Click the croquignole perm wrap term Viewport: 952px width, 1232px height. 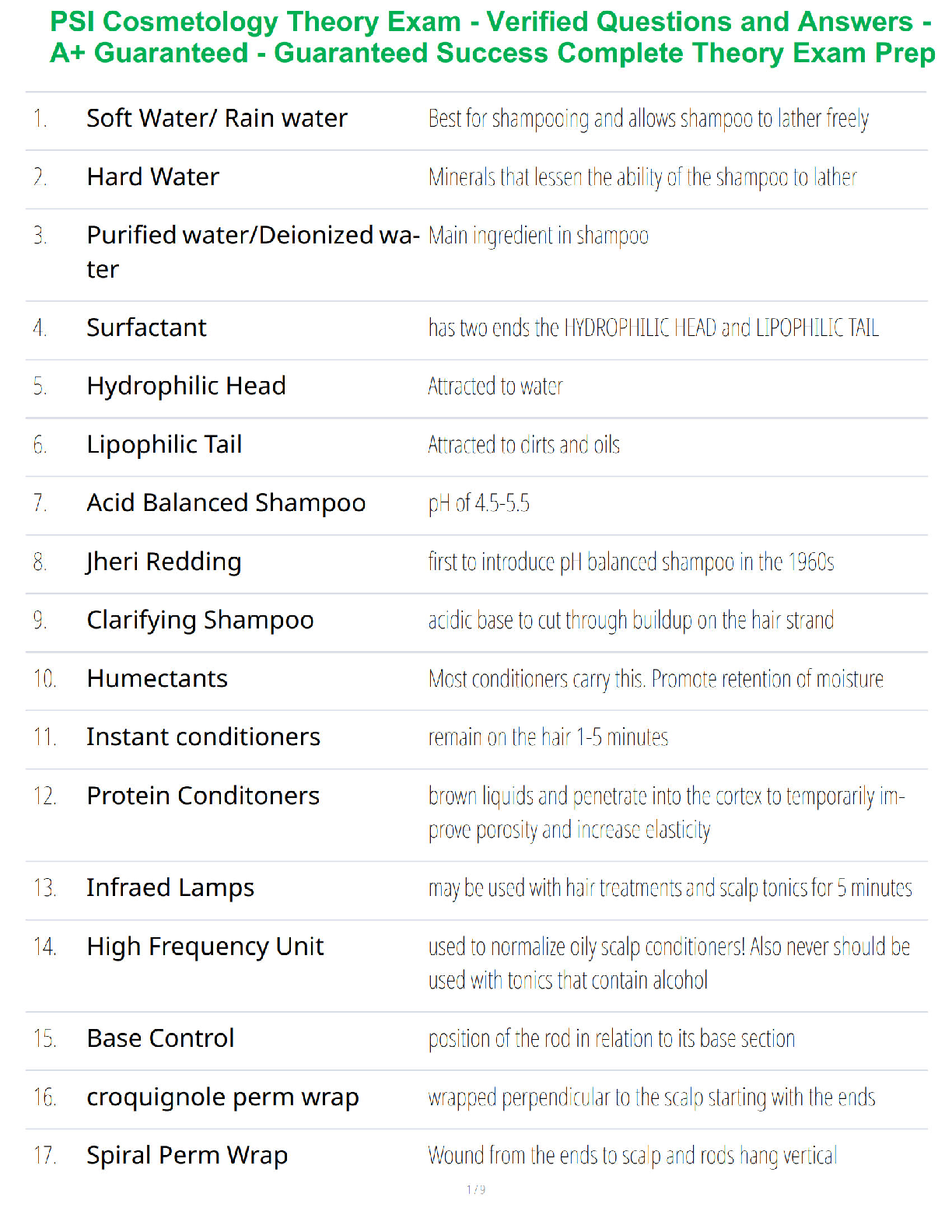(x=223, y=1098)
